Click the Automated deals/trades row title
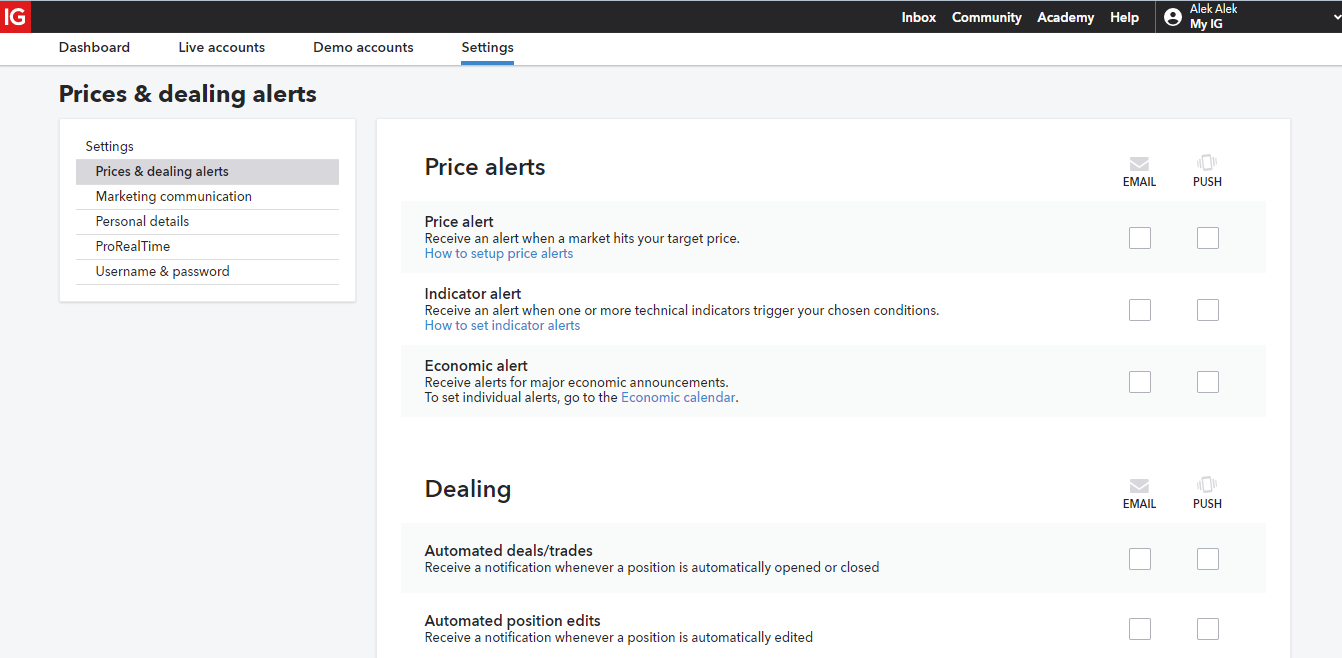 point(509,551)
